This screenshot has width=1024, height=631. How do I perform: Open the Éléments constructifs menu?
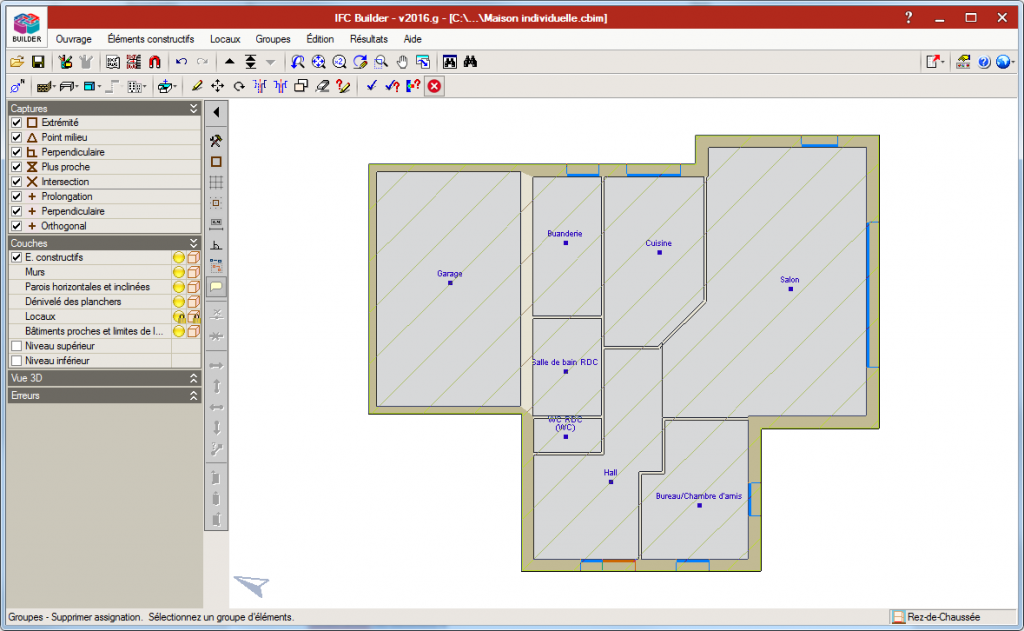[x=150, y=39]
